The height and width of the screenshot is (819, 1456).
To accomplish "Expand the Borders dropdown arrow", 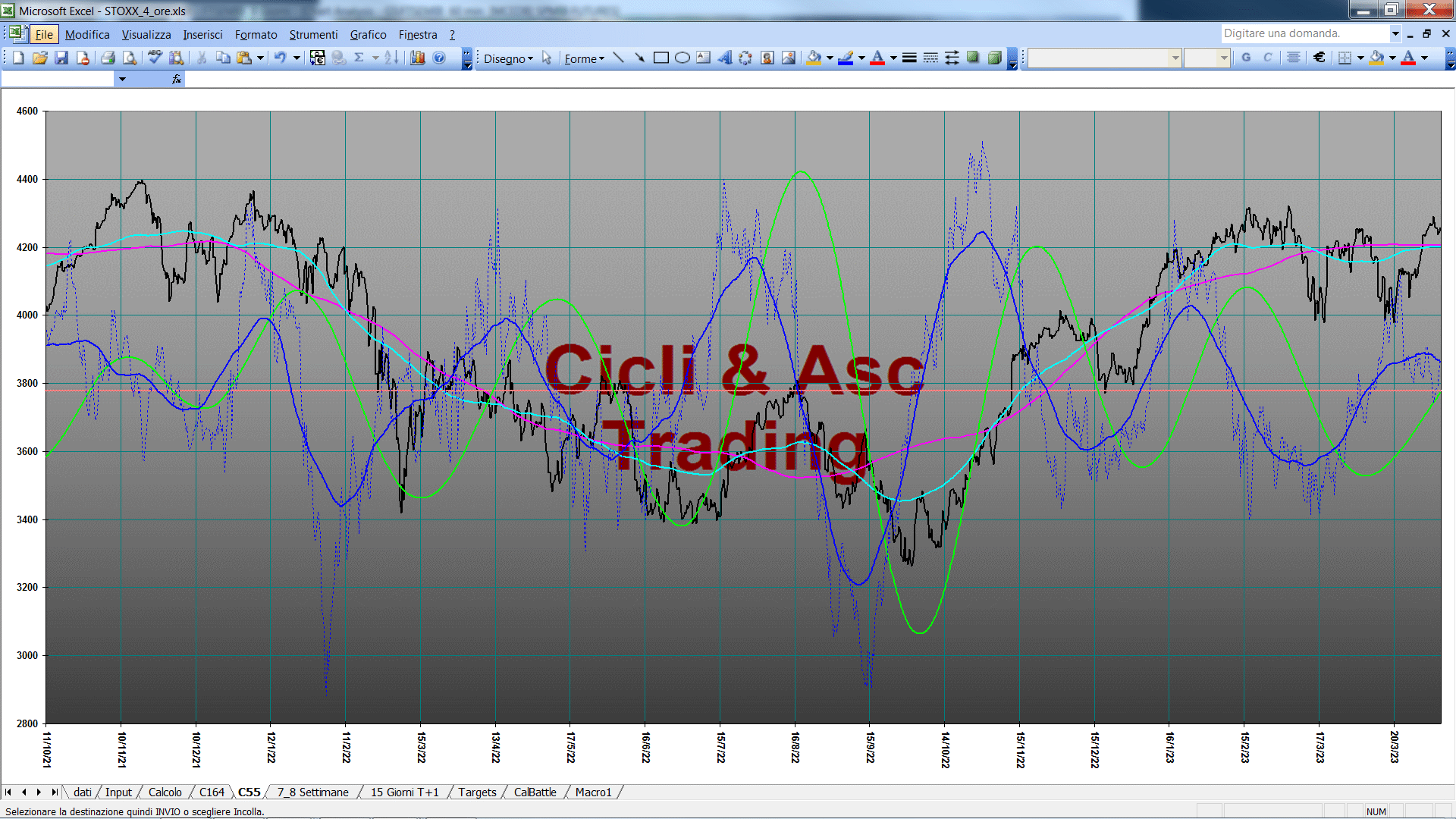I will click(x=1360, y=58).
